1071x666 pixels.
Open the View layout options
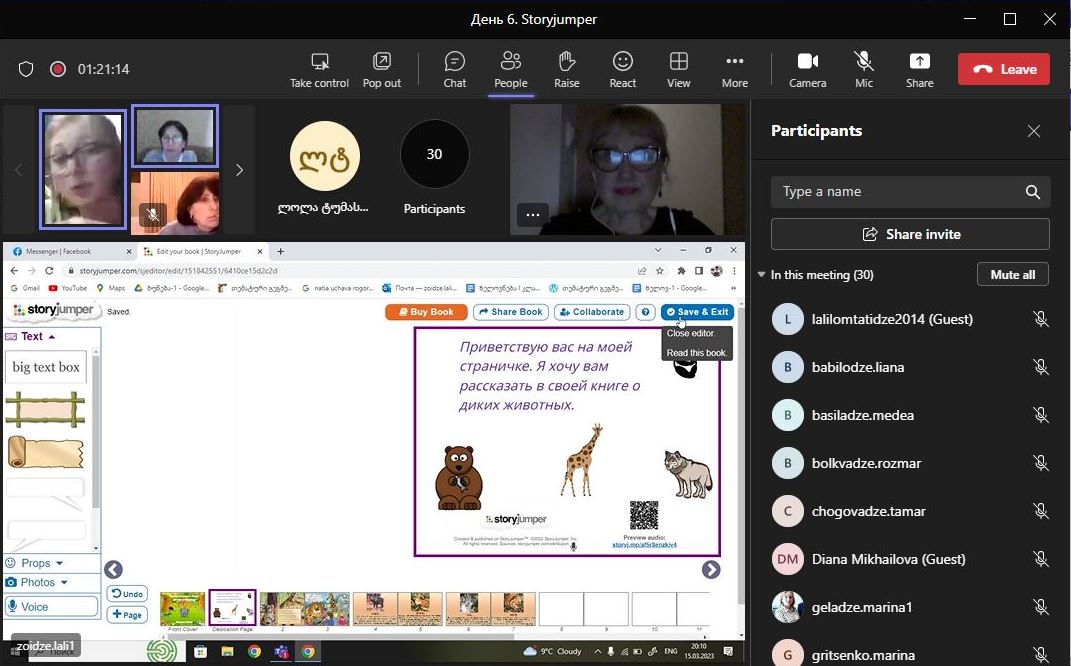(678, 70)
